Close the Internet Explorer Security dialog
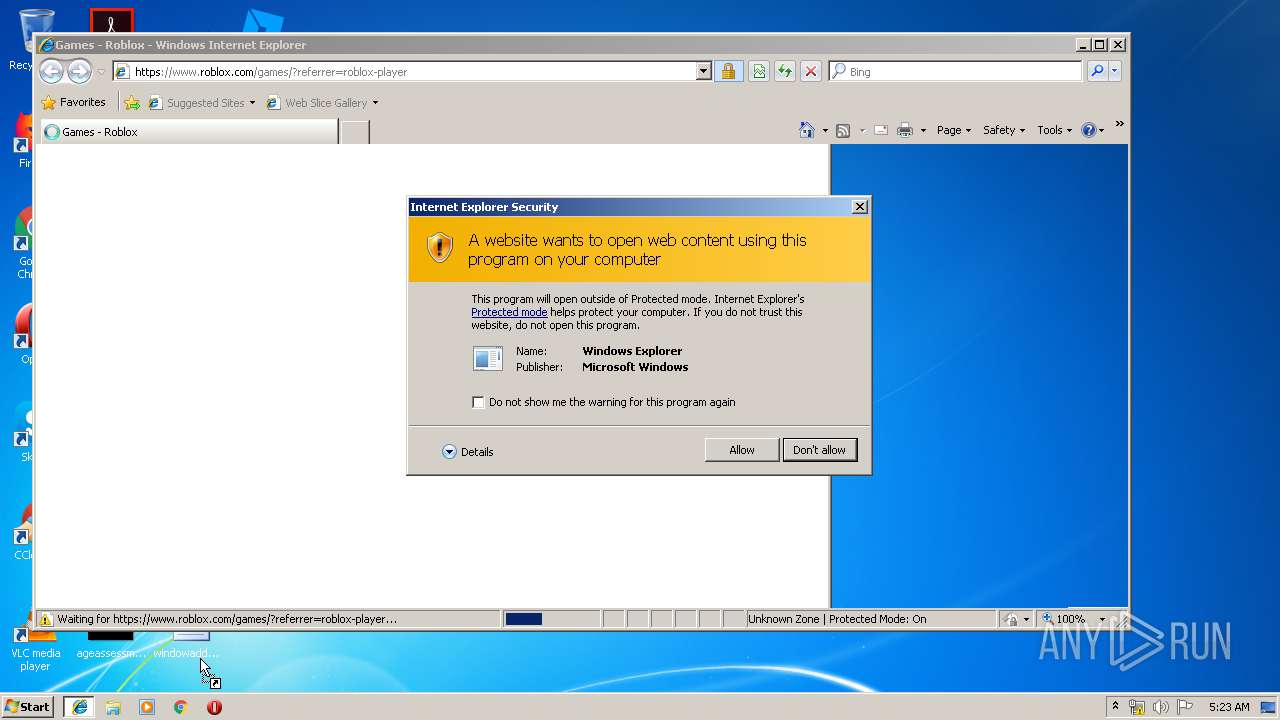 (859, 206)
